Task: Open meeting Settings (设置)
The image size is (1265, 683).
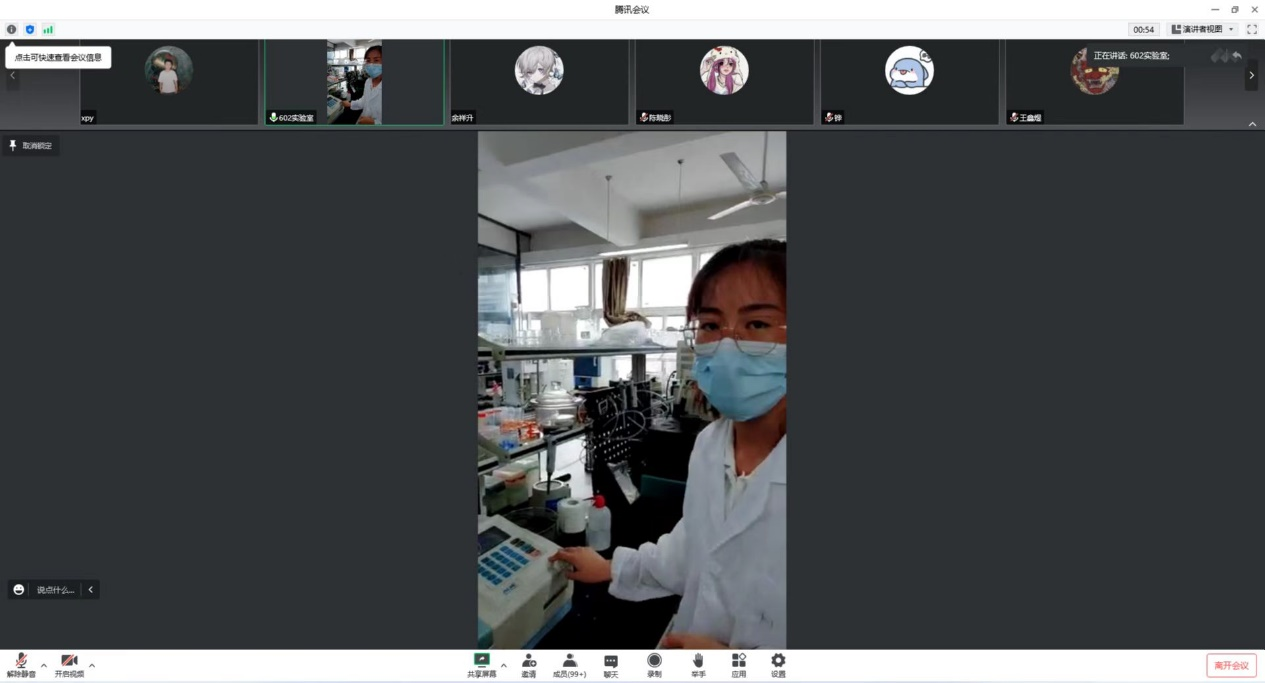Action: (778, 666)
